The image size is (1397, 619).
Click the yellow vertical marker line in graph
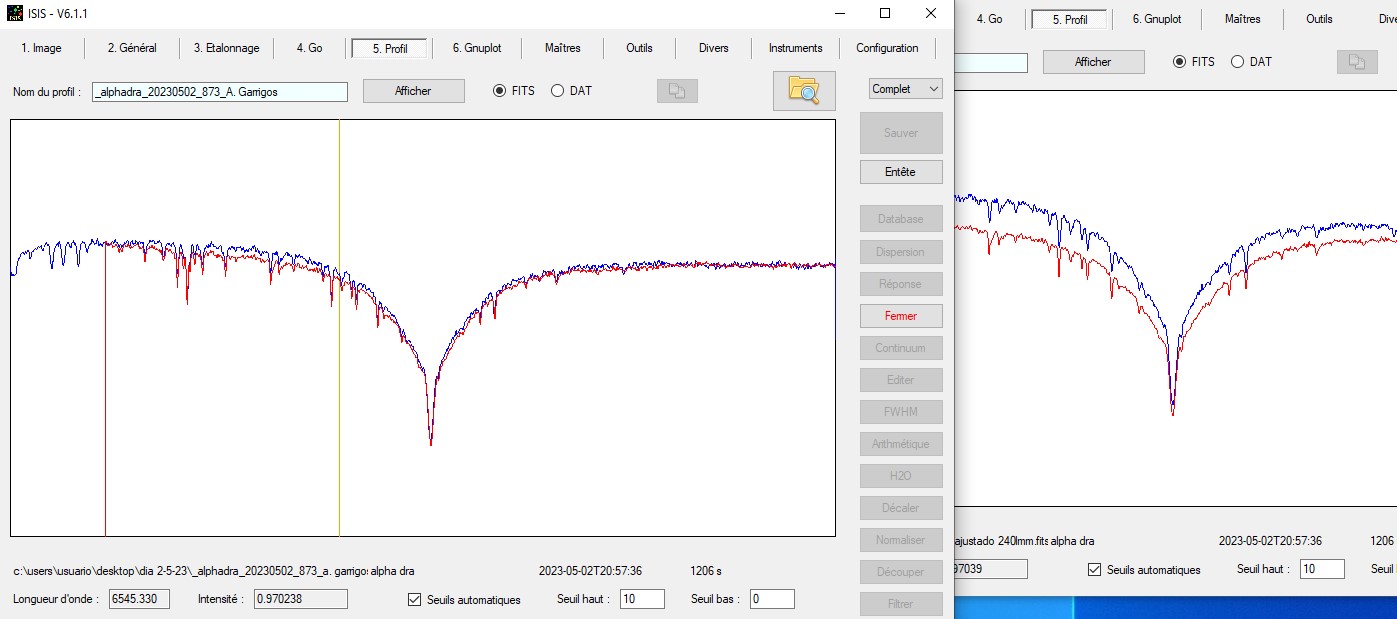(339, 420)
